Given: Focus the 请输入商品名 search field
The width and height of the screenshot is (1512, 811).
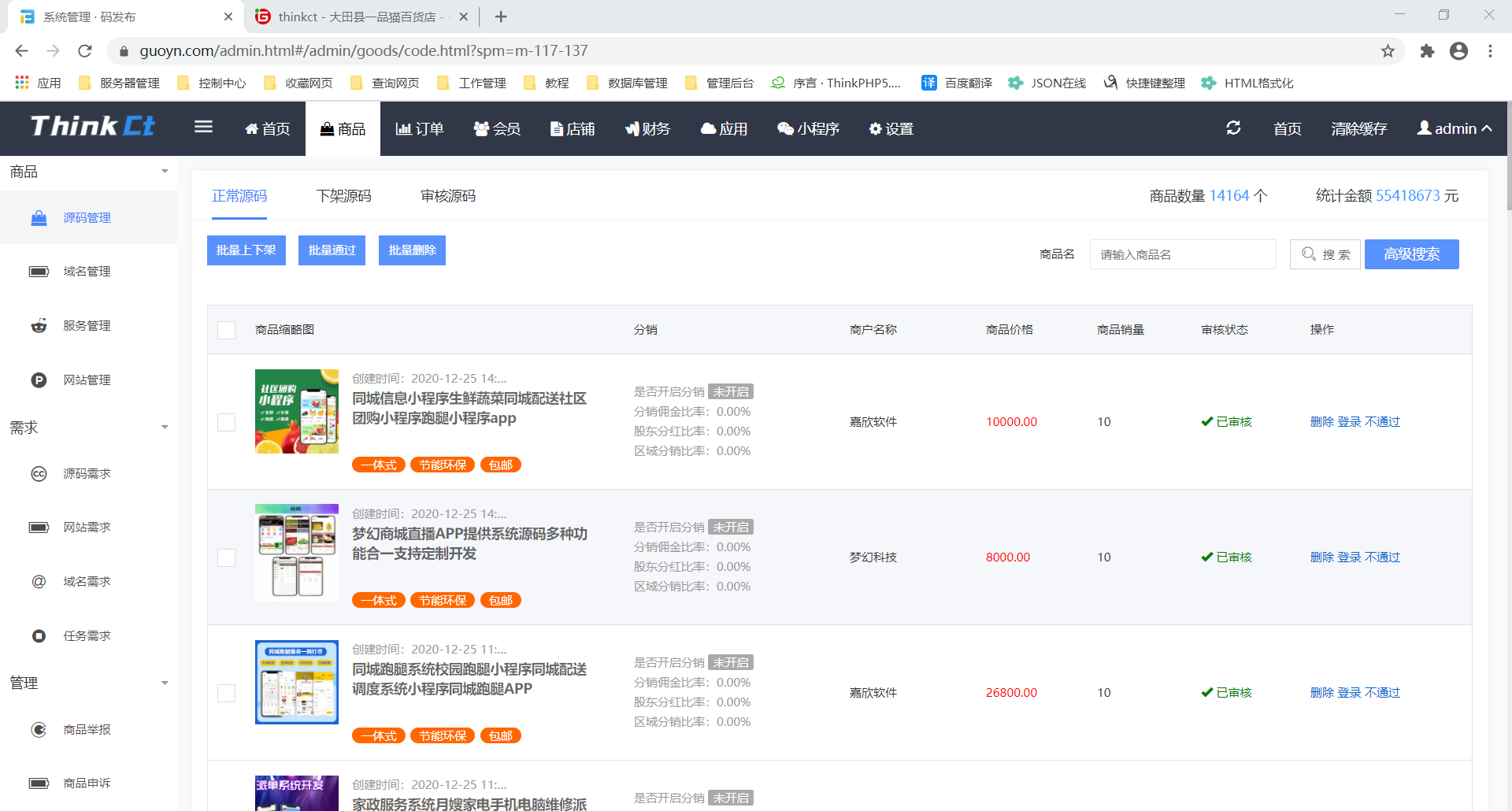Looking at the screenshot, I should click(1182, 254).
